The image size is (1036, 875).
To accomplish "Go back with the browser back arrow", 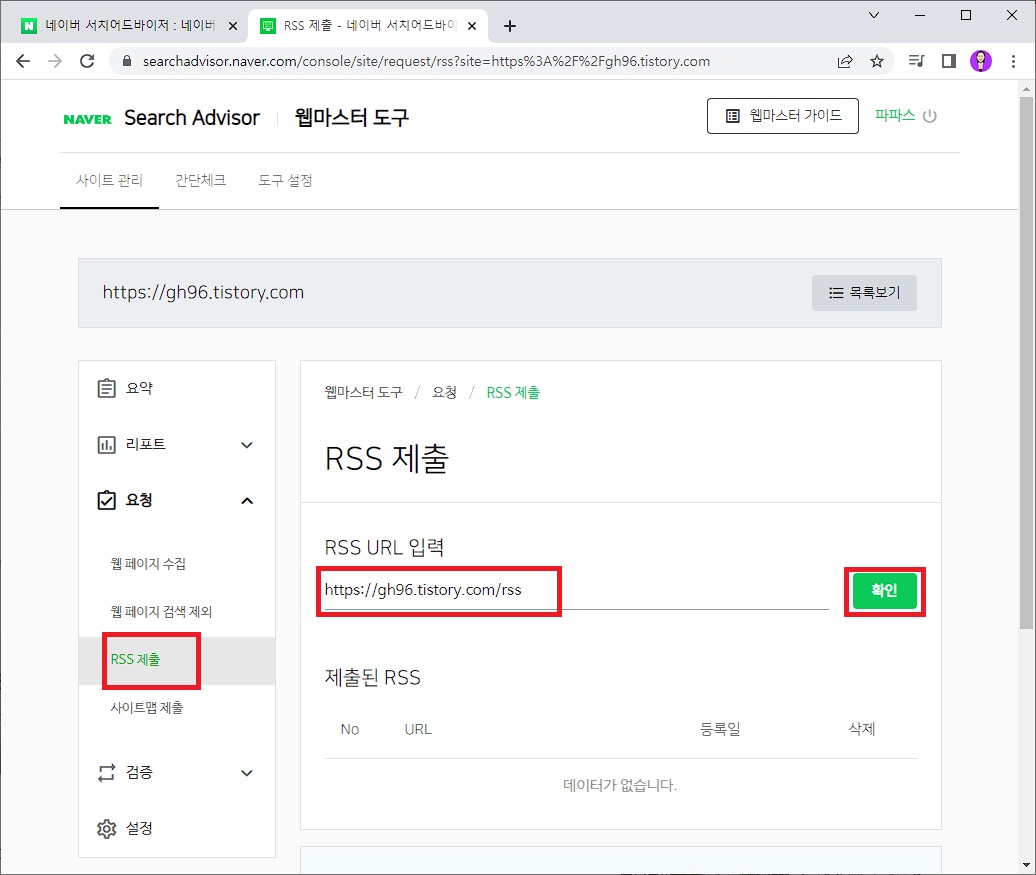I will (x=23, y=61).
